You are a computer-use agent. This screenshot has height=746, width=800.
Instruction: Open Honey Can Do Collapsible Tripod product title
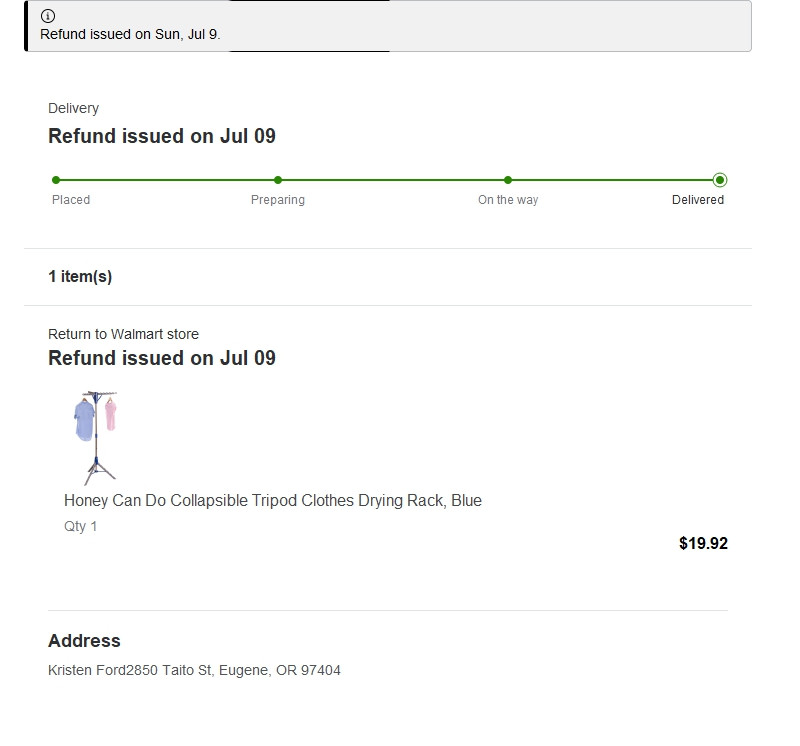[273, 501]
